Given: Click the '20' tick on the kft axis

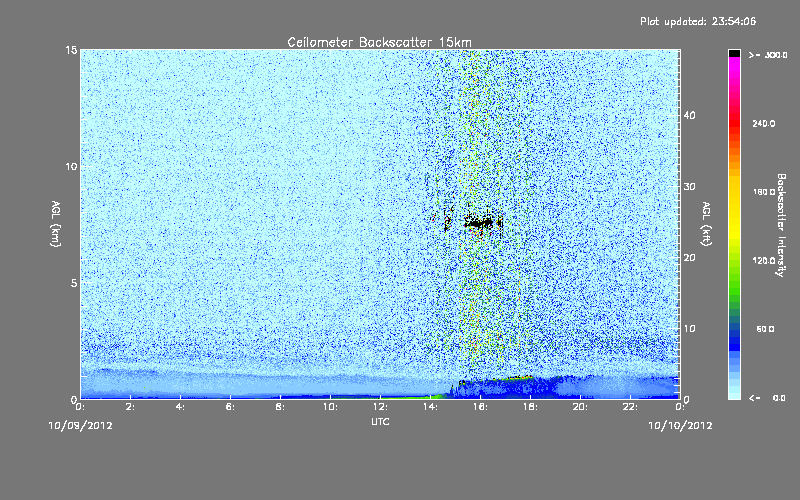Looking at the screenshot, I should [689, 258].
